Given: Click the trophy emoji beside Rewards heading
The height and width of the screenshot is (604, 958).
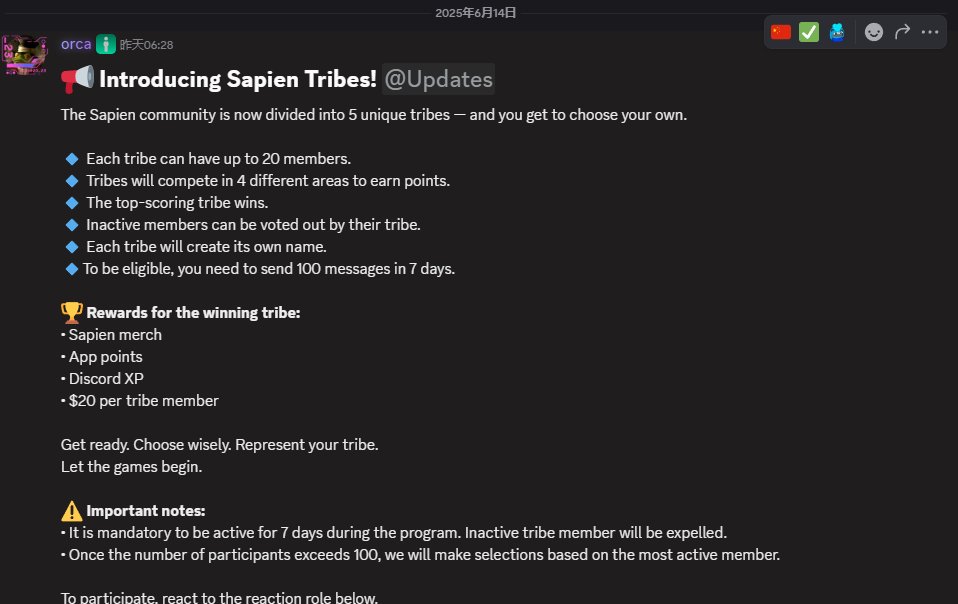Looking at the screenshot, I should (x=71, y=313).
